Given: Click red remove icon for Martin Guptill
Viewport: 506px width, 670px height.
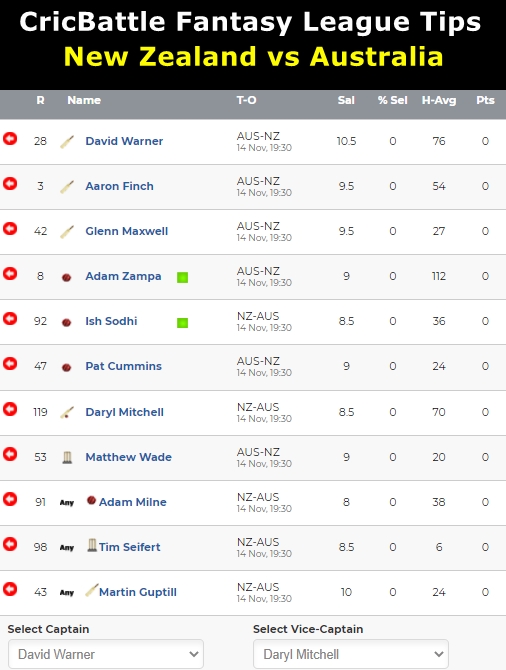Looking at the screenshot, I should pos(10,589).
